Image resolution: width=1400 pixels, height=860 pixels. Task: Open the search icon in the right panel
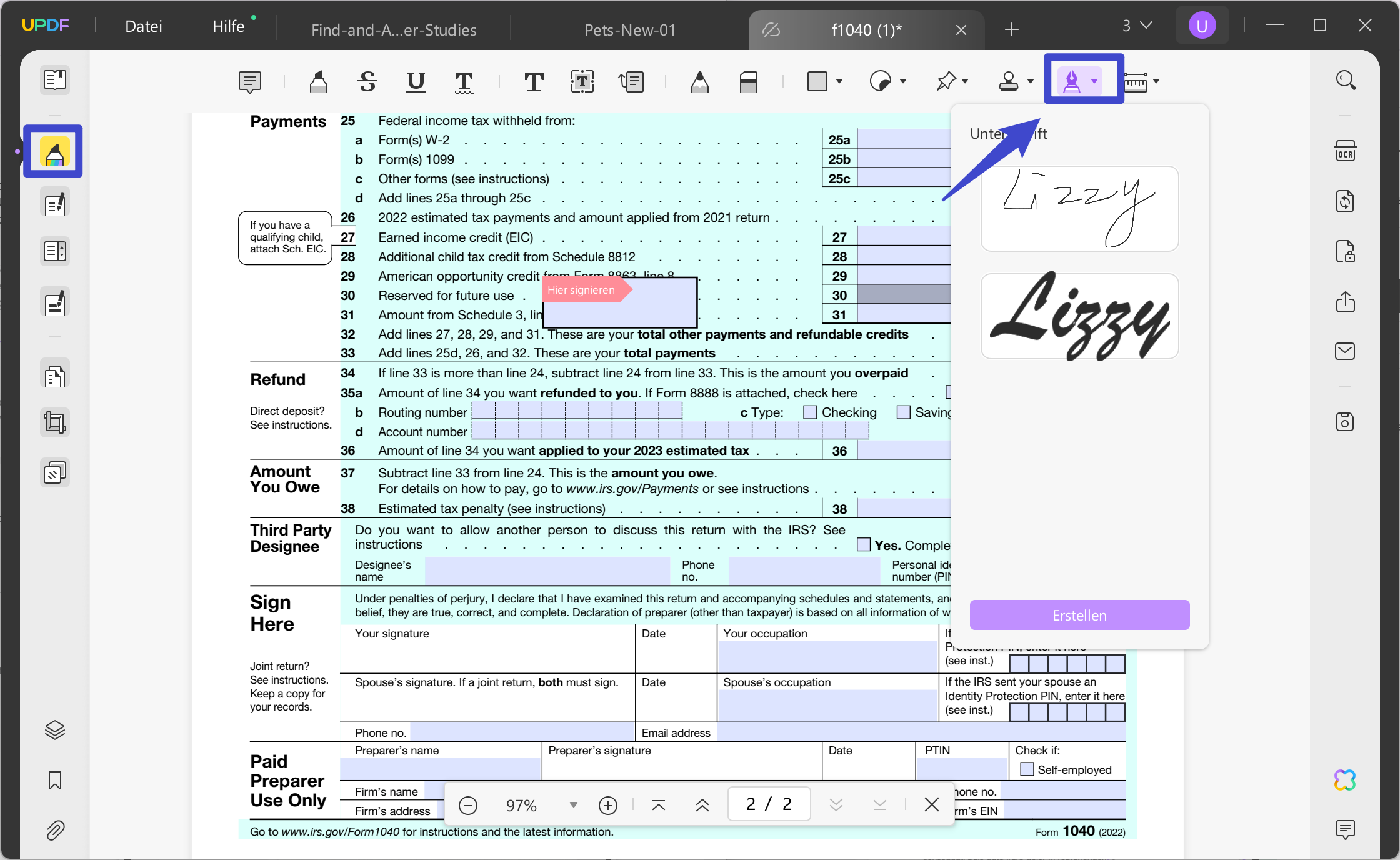click(1346, 79)
